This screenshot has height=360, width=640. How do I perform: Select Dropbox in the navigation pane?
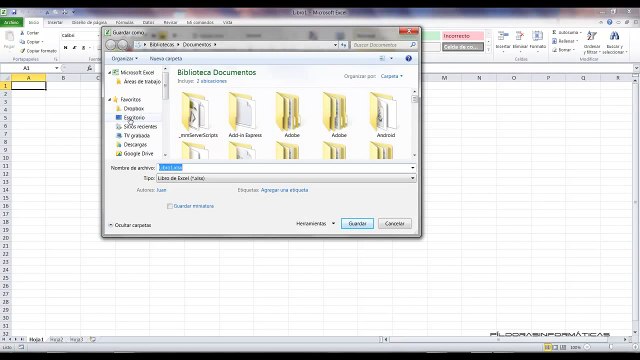tap(133, 109)
